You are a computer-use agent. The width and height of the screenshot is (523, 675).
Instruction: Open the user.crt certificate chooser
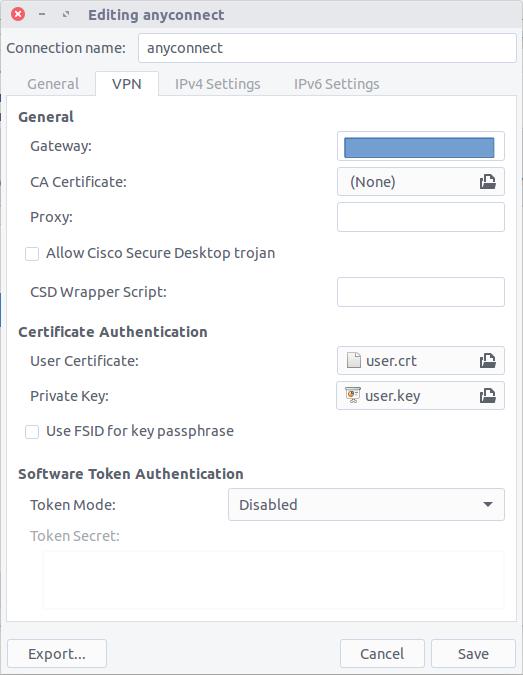(x=421, y=361)
